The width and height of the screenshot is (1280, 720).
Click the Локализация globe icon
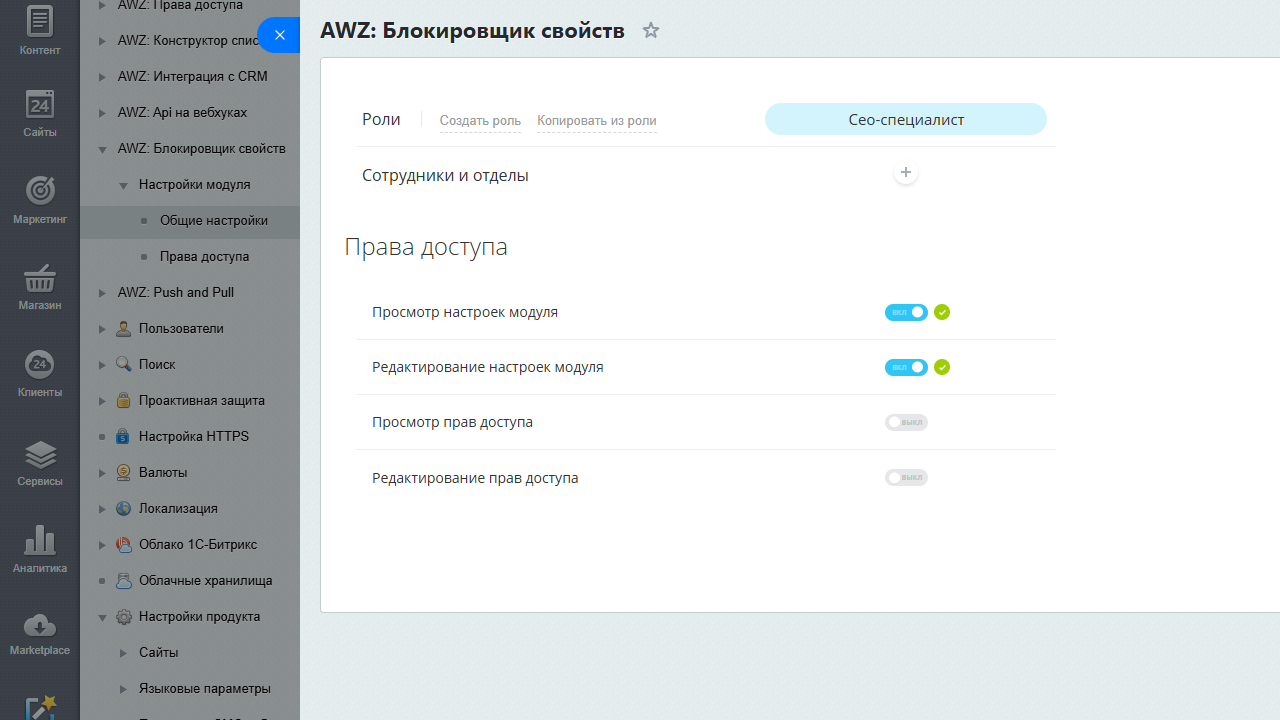124,509
